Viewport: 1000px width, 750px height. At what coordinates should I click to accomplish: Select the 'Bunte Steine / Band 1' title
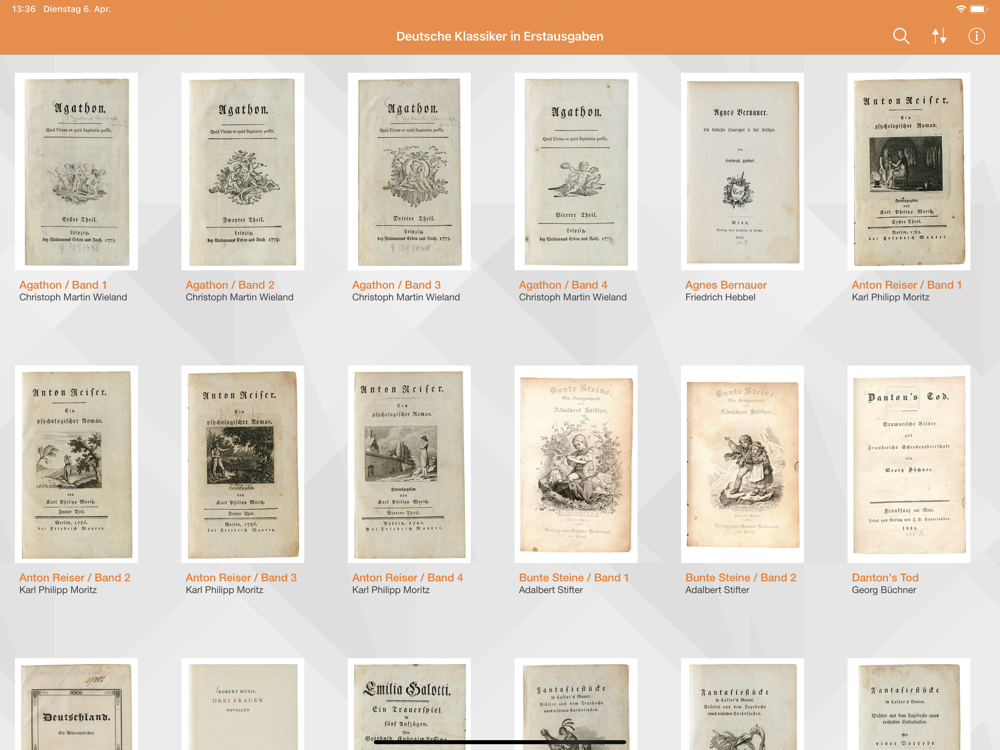tap(573, 578)
